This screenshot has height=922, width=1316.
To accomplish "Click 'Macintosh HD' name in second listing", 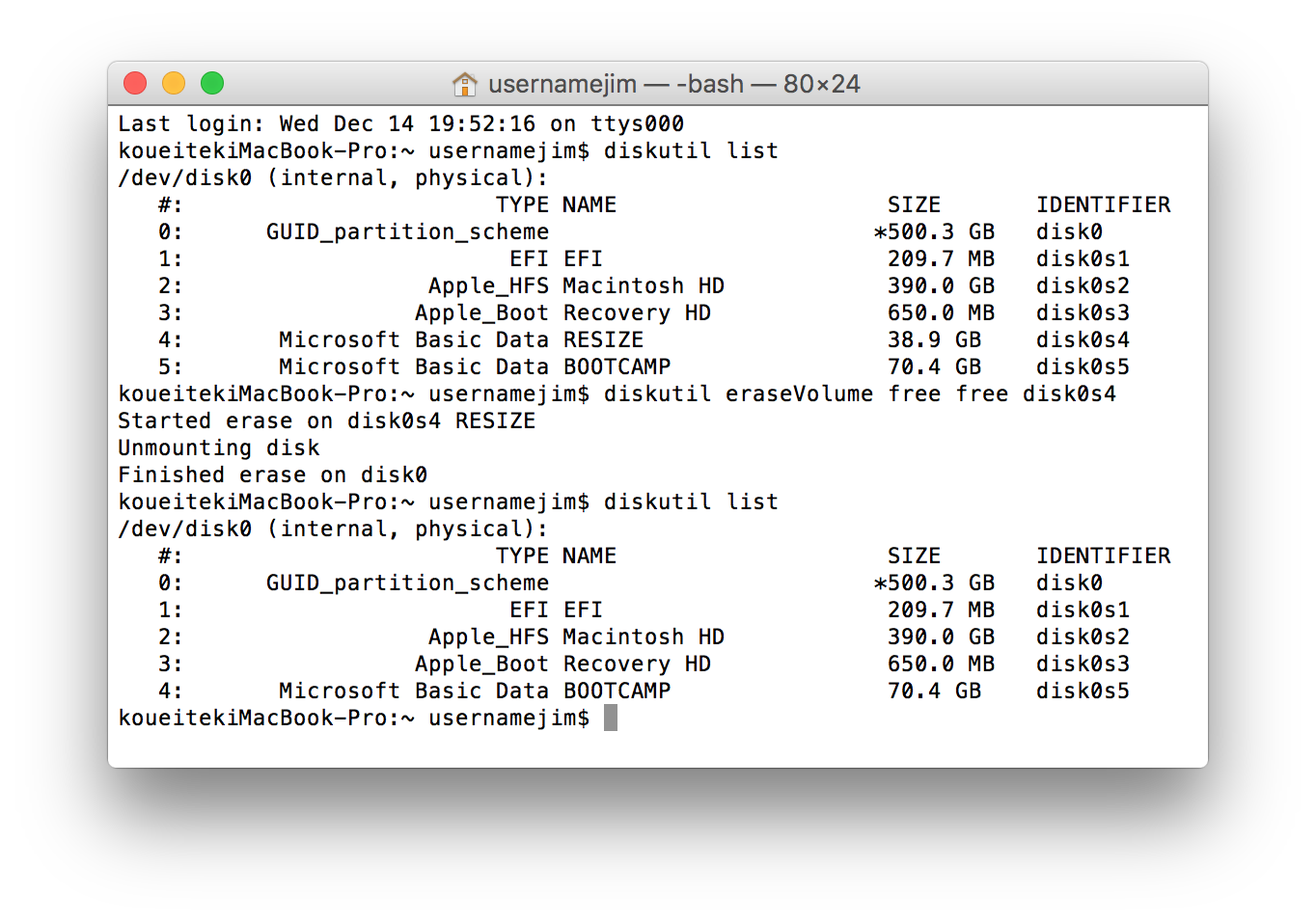I will [x=643, y=637].
